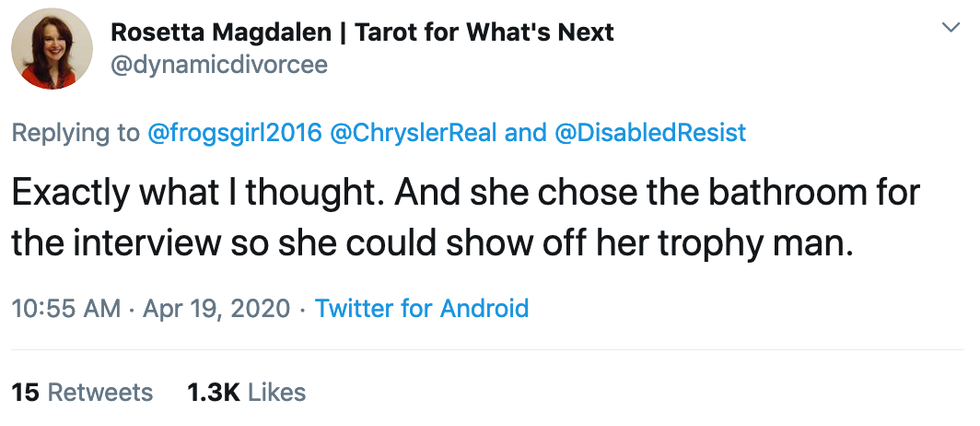Open the @frogsgirl2016 mention link

point(235,133)
